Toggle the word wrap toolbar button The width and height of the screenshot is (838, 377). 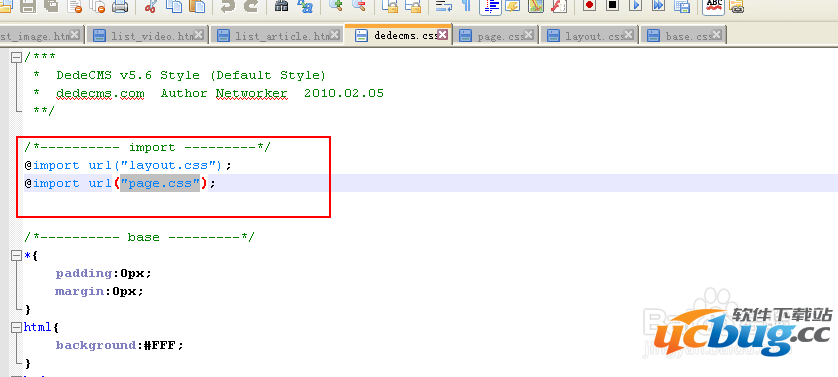(444, 6)
